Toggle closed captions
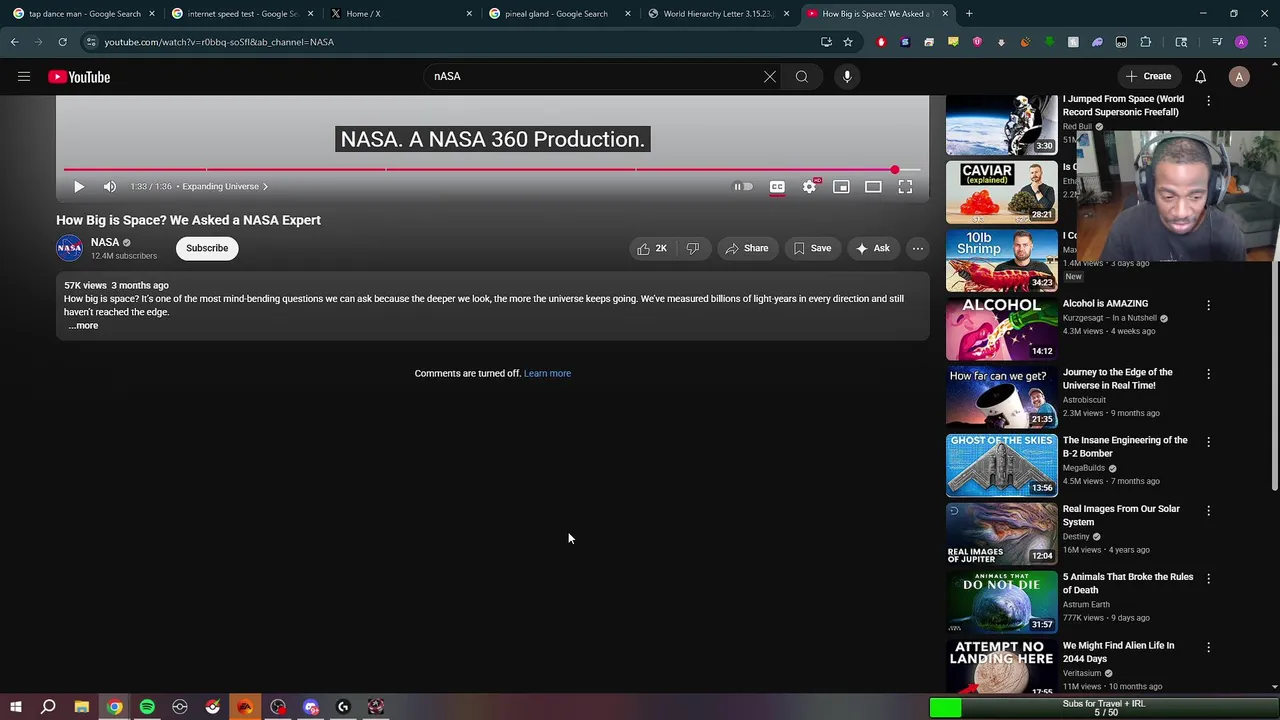Screen dimensions: 1280x720 (777, 186)
